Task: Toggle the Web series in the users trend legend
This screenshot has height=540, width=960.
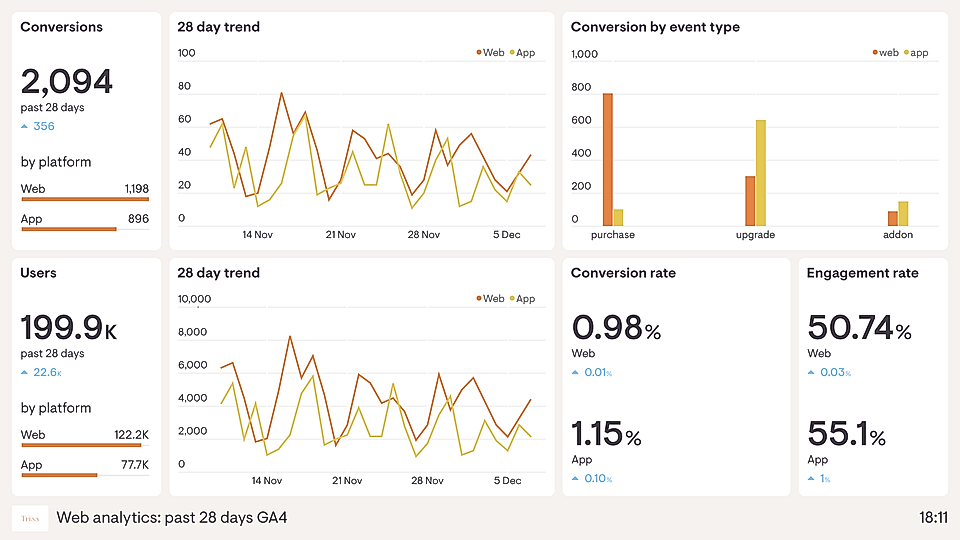Action: (x=490, y=299)
